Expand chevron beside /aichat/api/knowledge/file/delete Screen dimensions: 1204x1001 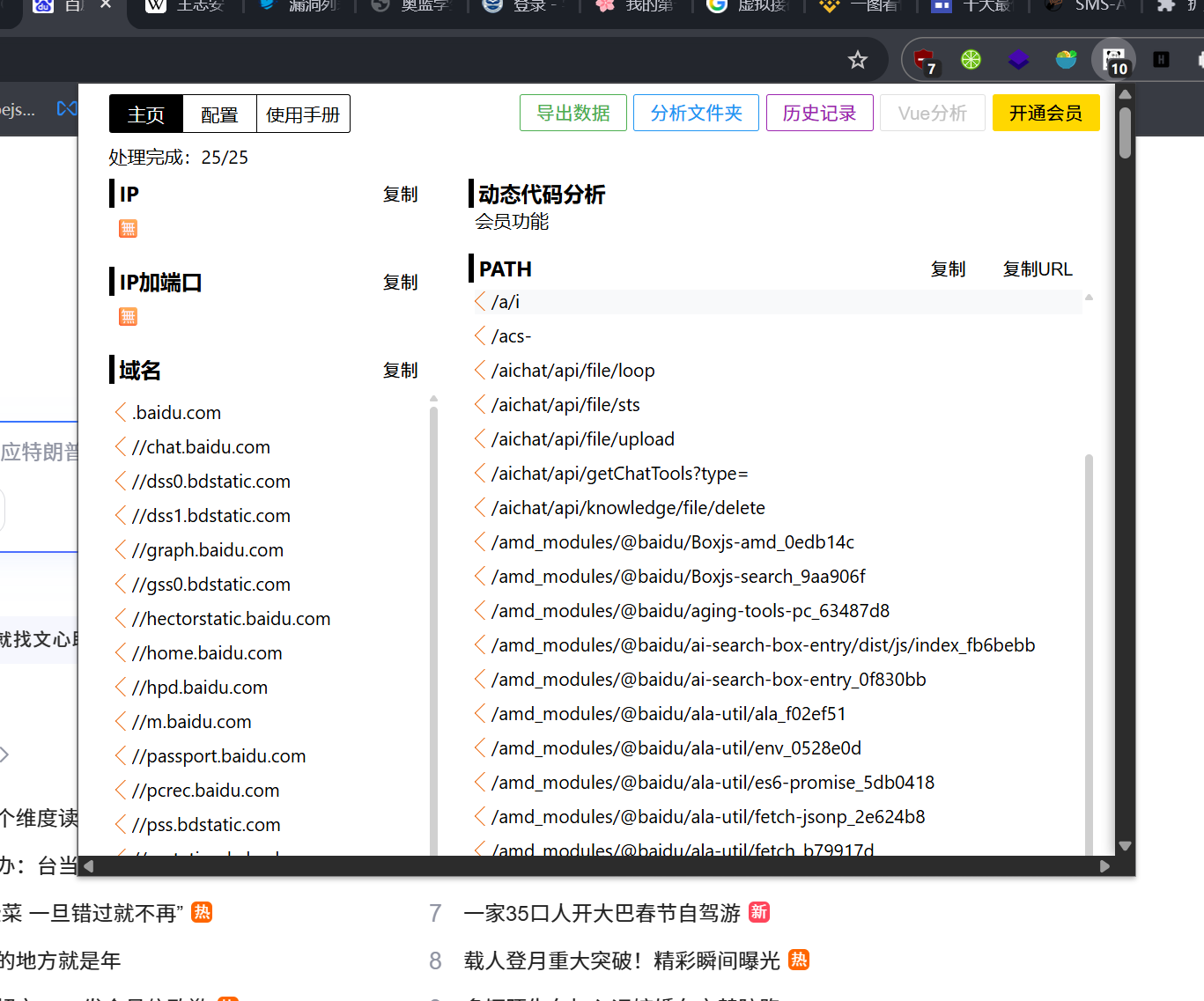coord(480,507)
